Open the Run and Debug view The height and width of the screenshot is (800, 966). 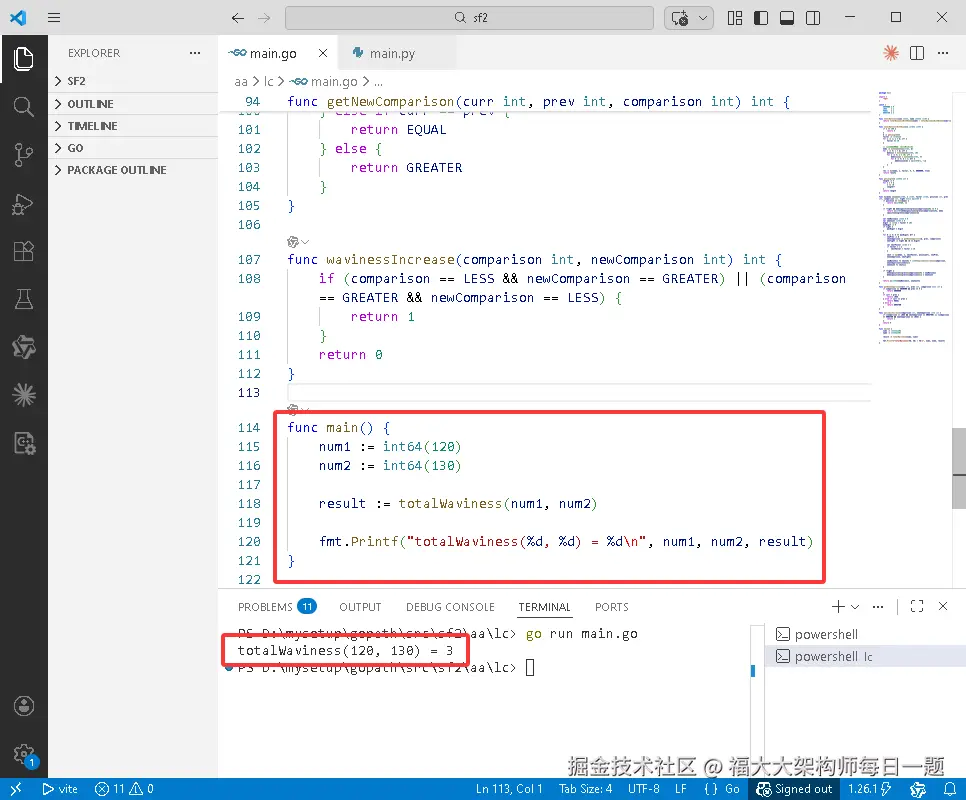[x=23, y=203]
